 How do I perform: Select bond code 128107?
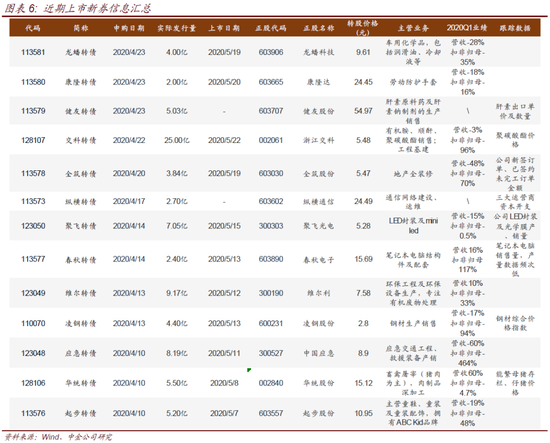point(33,140)
